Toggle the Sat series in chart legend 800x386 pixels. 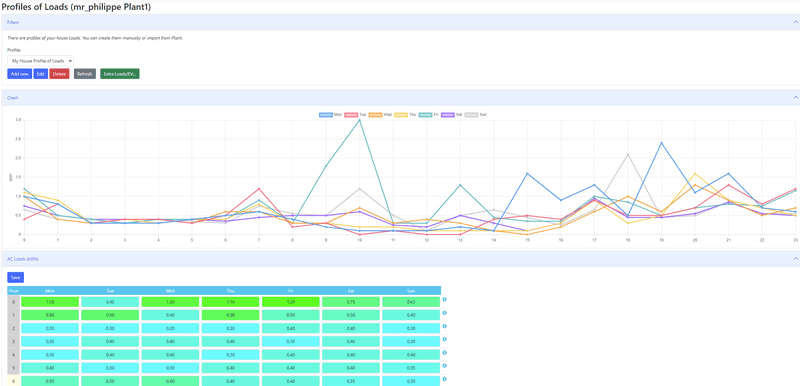[453, 115]
